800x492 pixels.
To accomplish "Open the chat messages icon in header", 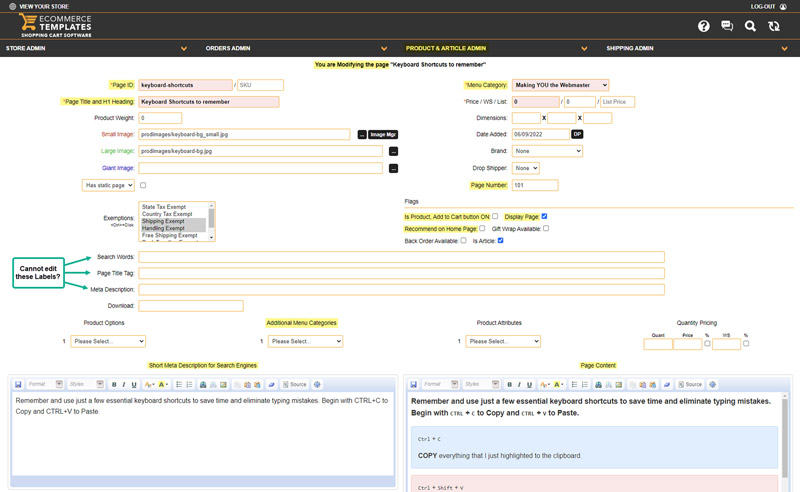I will click(727, 27).
